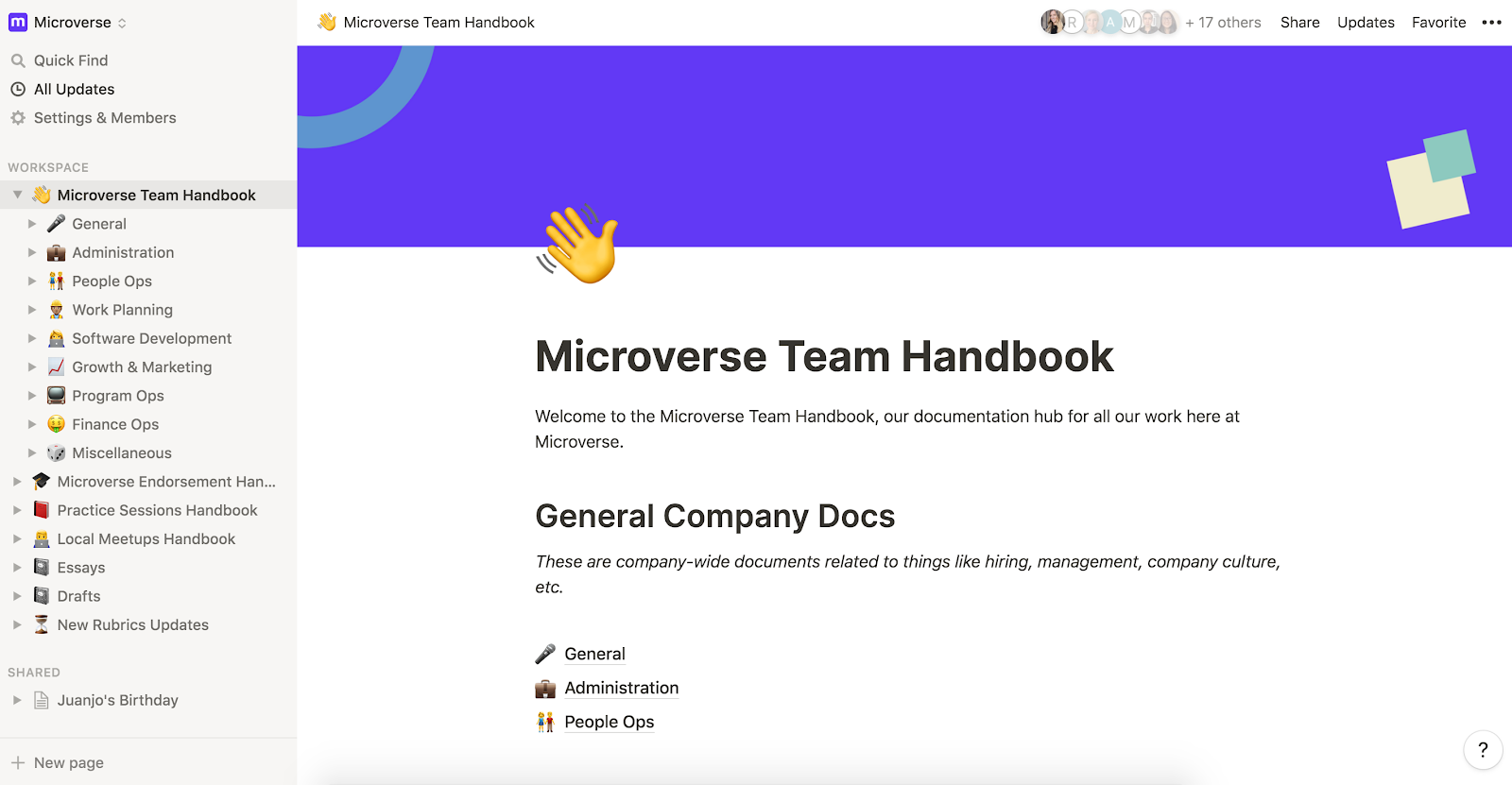
Task: Click the purple page cover image
Action: pyautogui.click(x=904, y=146)
